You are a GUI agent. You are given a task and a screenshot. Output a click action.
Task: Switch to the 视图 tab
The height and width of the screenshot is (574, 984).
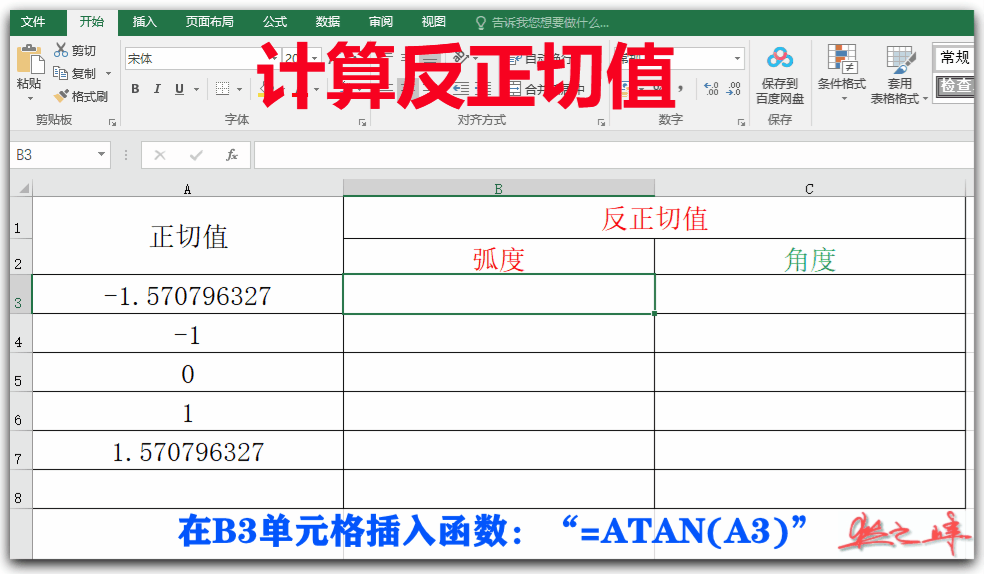(x=434, y=22)
